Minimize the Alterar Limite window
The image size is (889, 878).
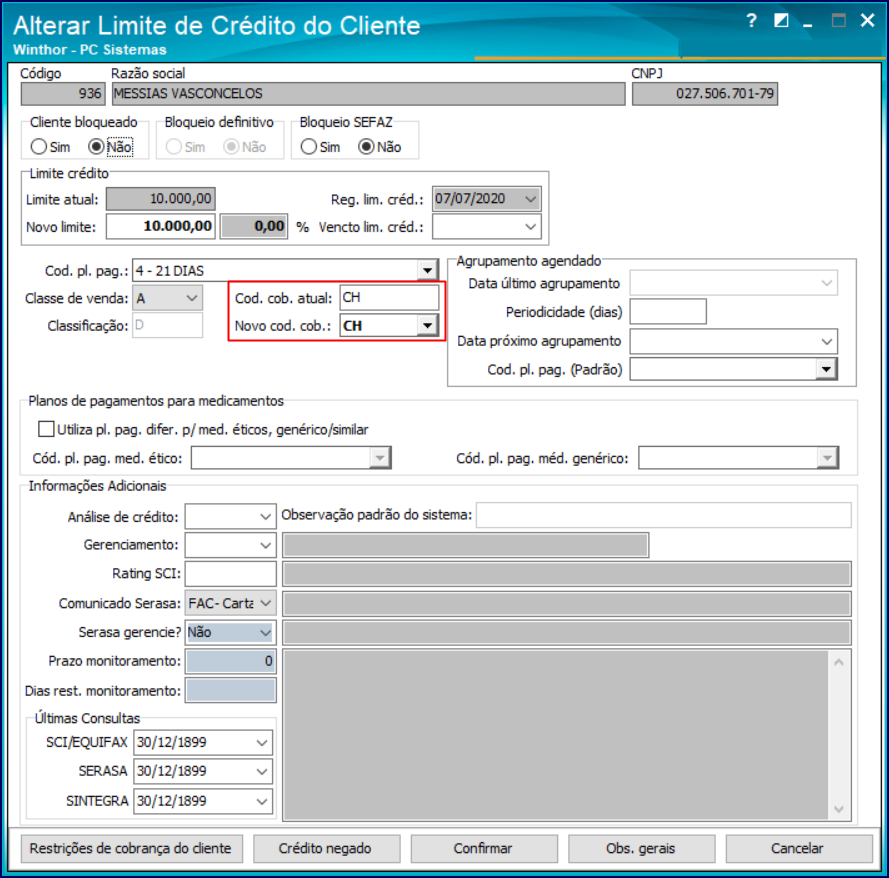click(x=807, y=23)
